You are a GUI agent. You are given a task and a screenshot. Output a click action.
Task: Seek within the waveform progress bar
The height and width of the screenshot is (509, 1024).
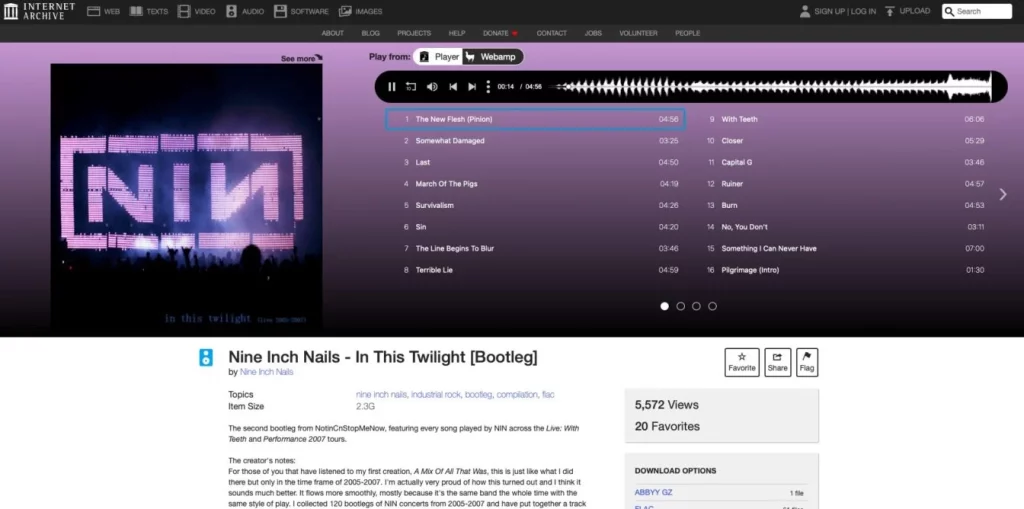click(x=771, y=87)
